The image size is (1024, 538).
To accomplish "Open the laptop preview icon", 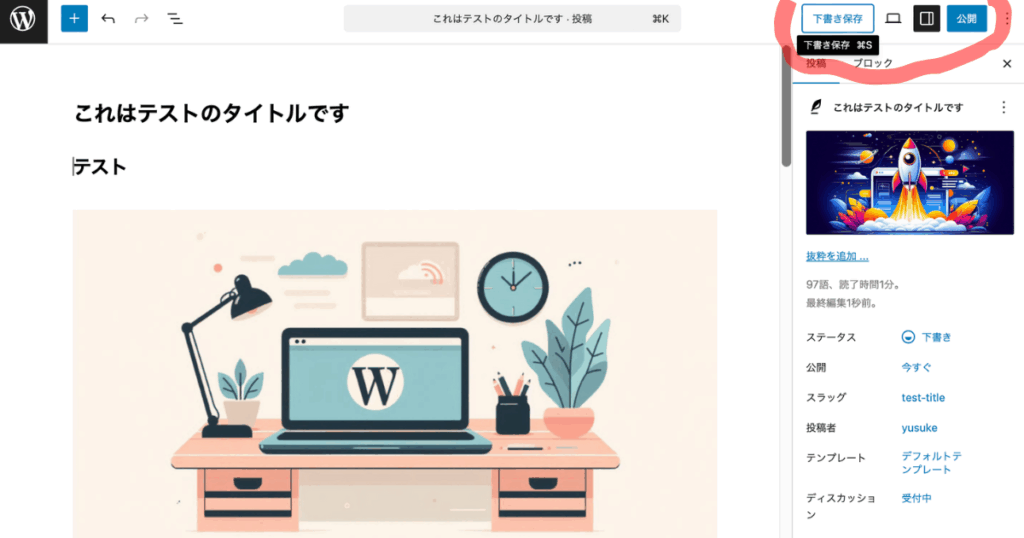I will pos(893,18).
